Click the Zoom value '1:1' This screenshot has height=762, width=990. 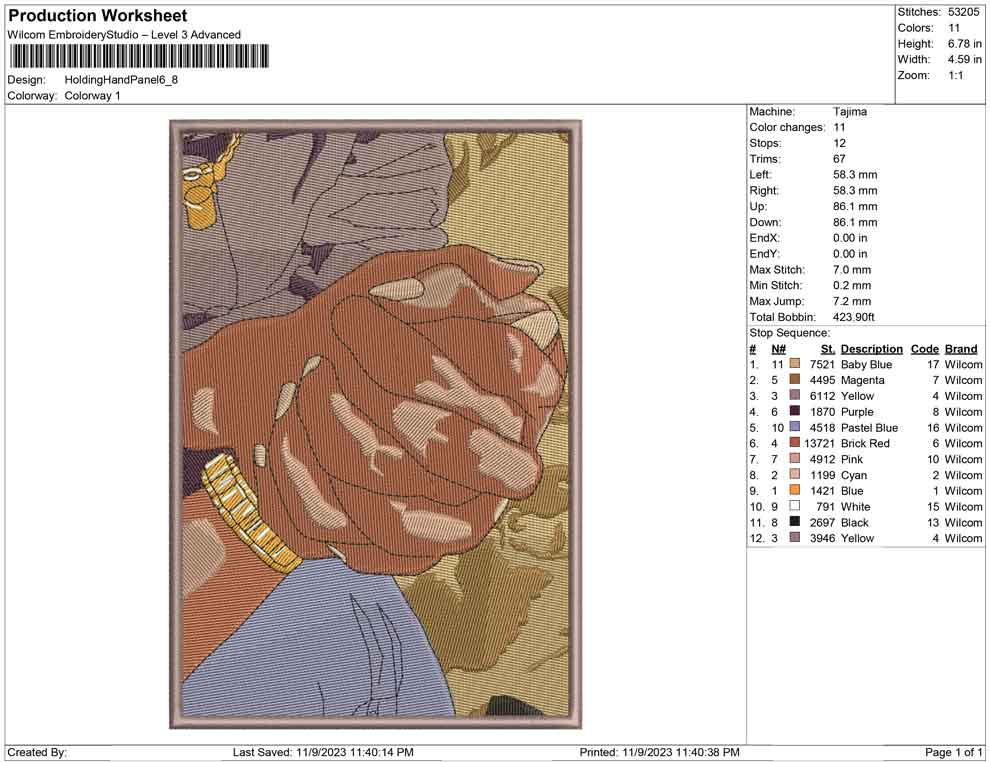[x=955, y=75]
